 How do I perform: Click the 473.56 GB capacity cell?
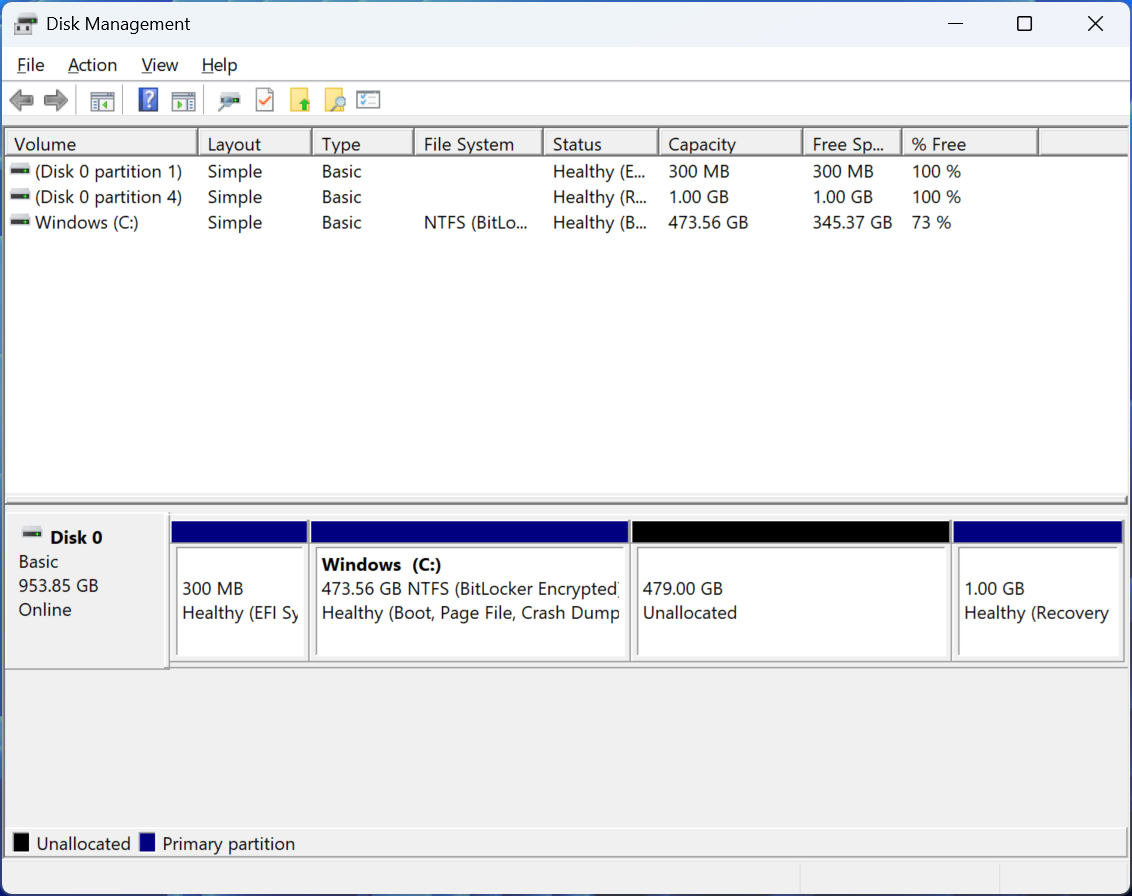pos(708,222)
